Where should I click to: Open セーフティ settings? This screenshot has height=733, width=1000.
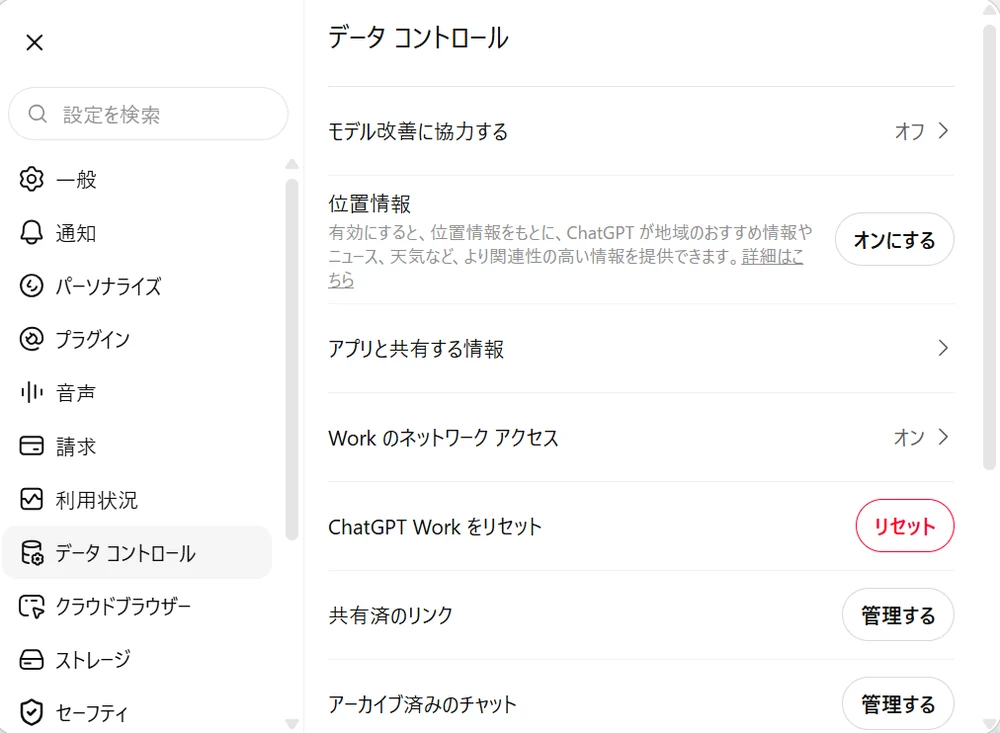pos(137,713)
